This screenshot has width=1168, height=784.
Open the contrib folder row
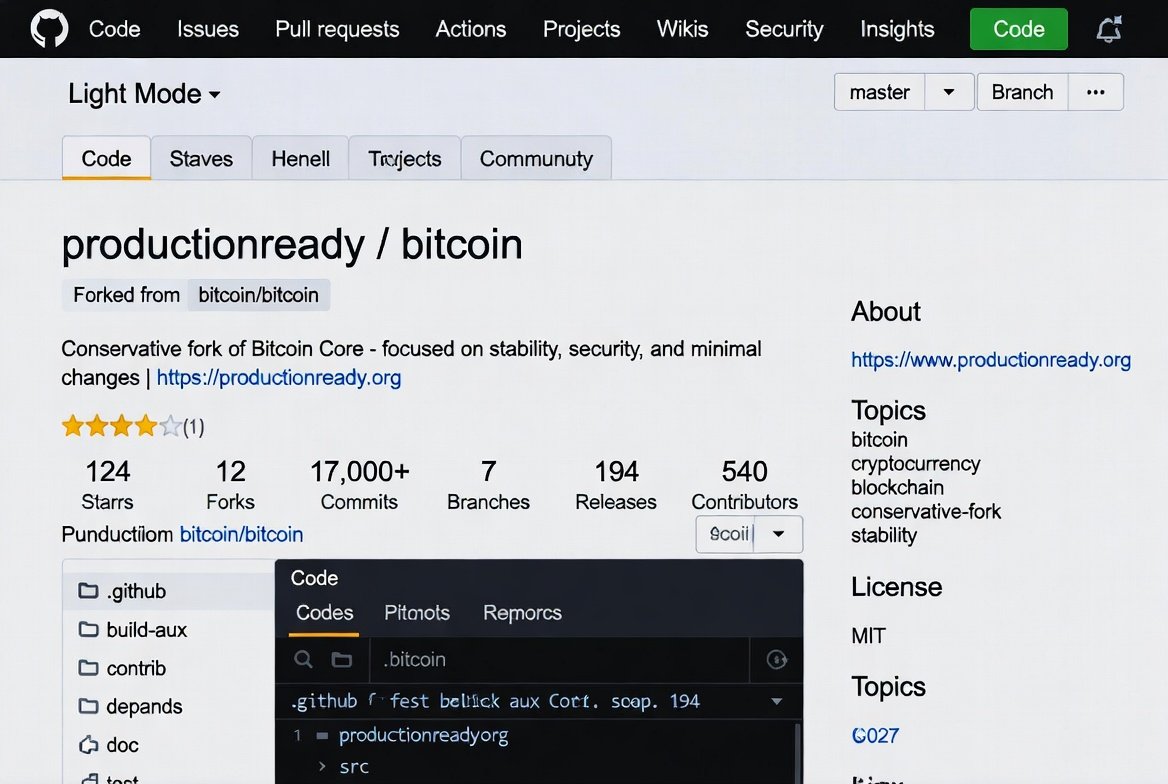point(169,668)
